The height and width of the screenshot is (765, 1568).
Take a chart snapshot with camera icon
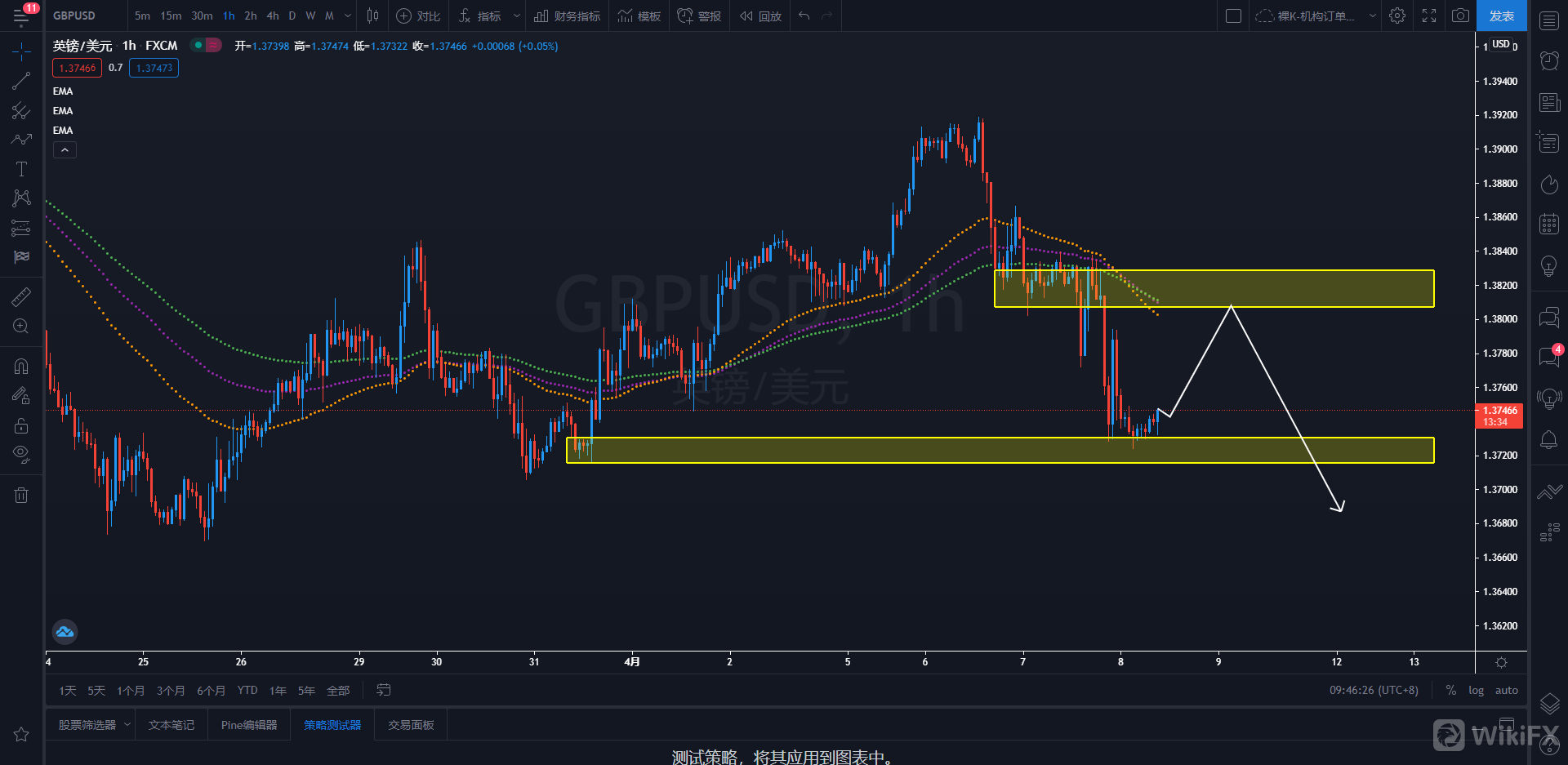click(1460, 16)
